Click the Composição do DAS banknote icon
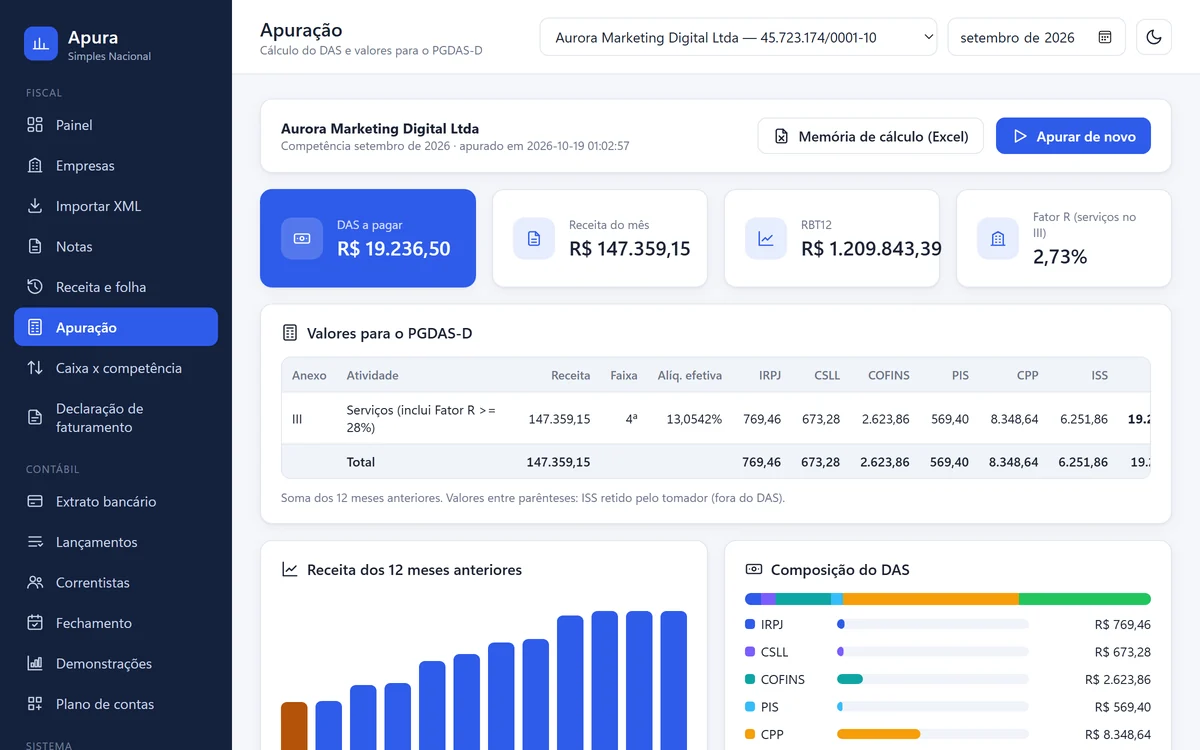This screenshot has width=1200, height=750. pyautogui.click(x=754, y=570)
